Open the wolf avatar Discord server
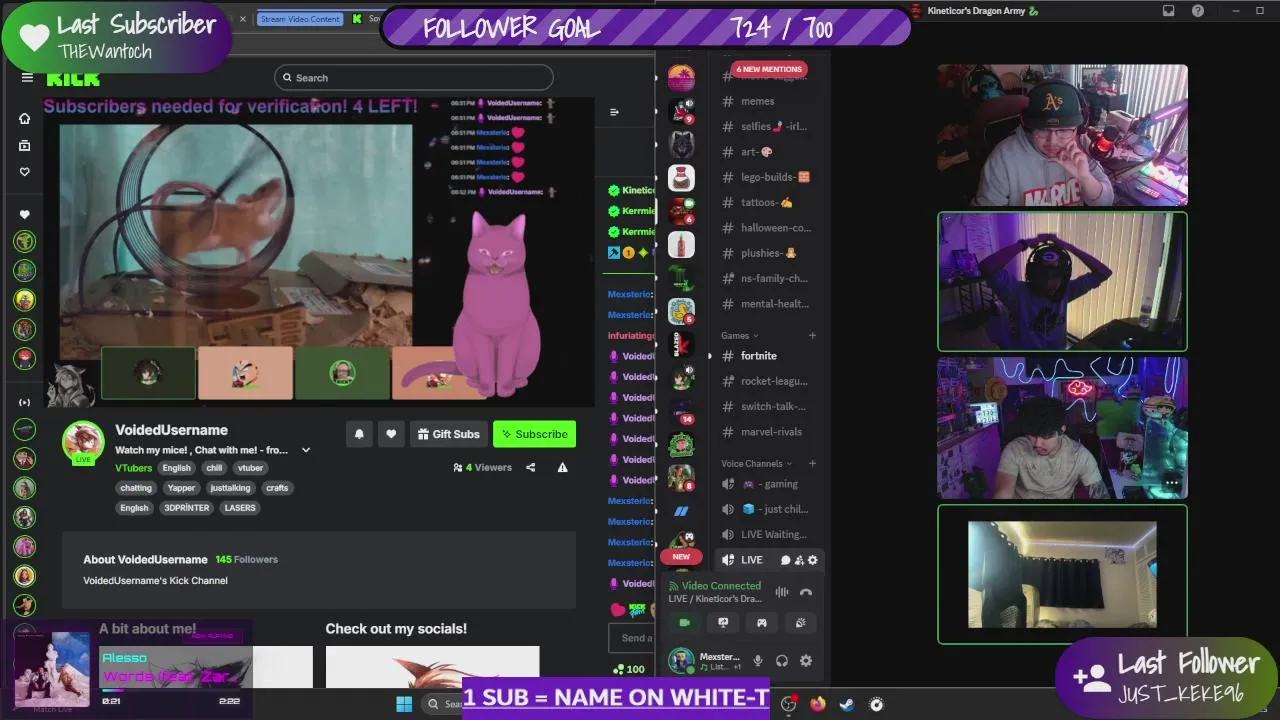This screenshot has height=720, width=1280. [x=681, y=145]
